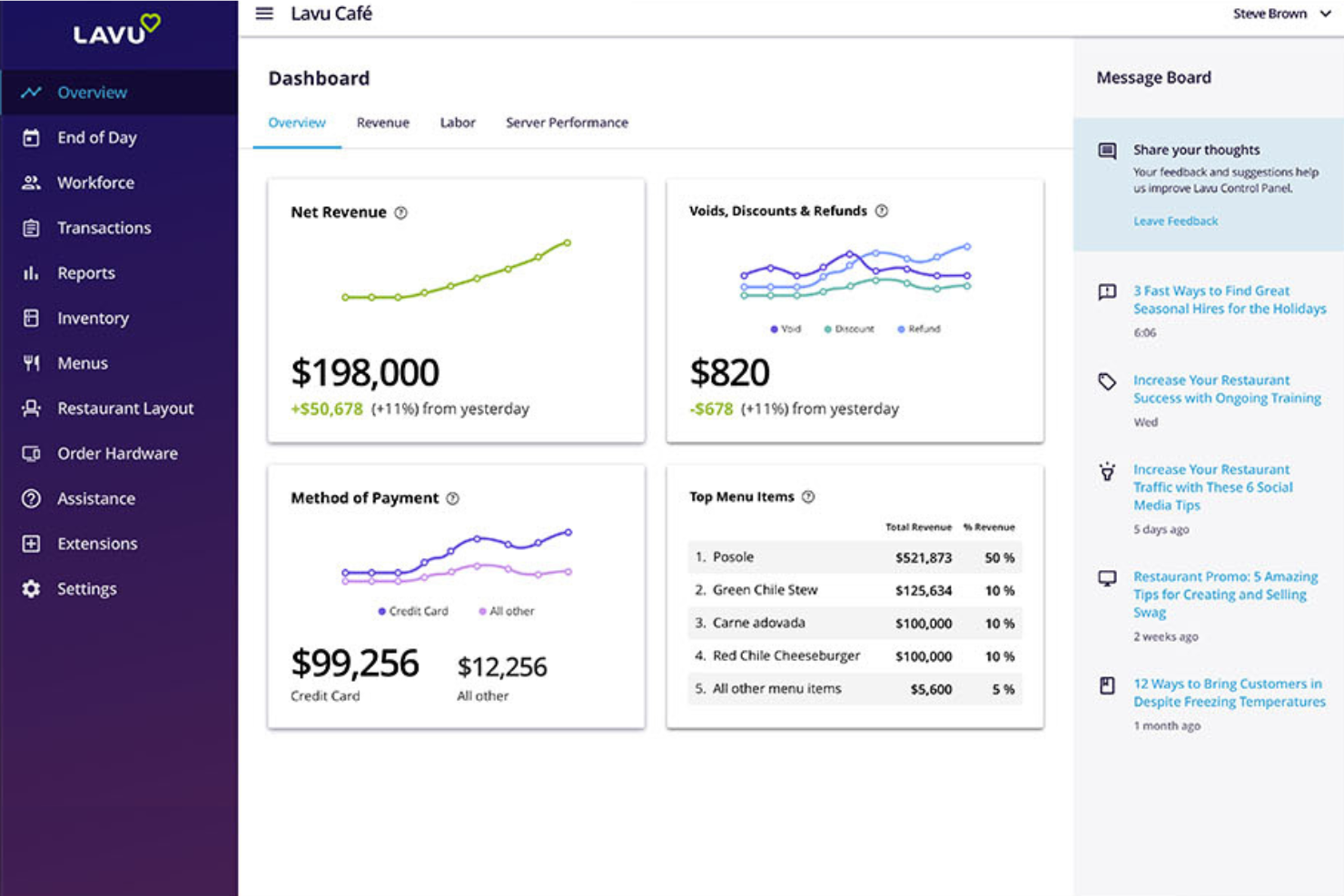The width and height of the screenshot is (1344, 896).
Task: Open the Menus section
Action: 83,362
